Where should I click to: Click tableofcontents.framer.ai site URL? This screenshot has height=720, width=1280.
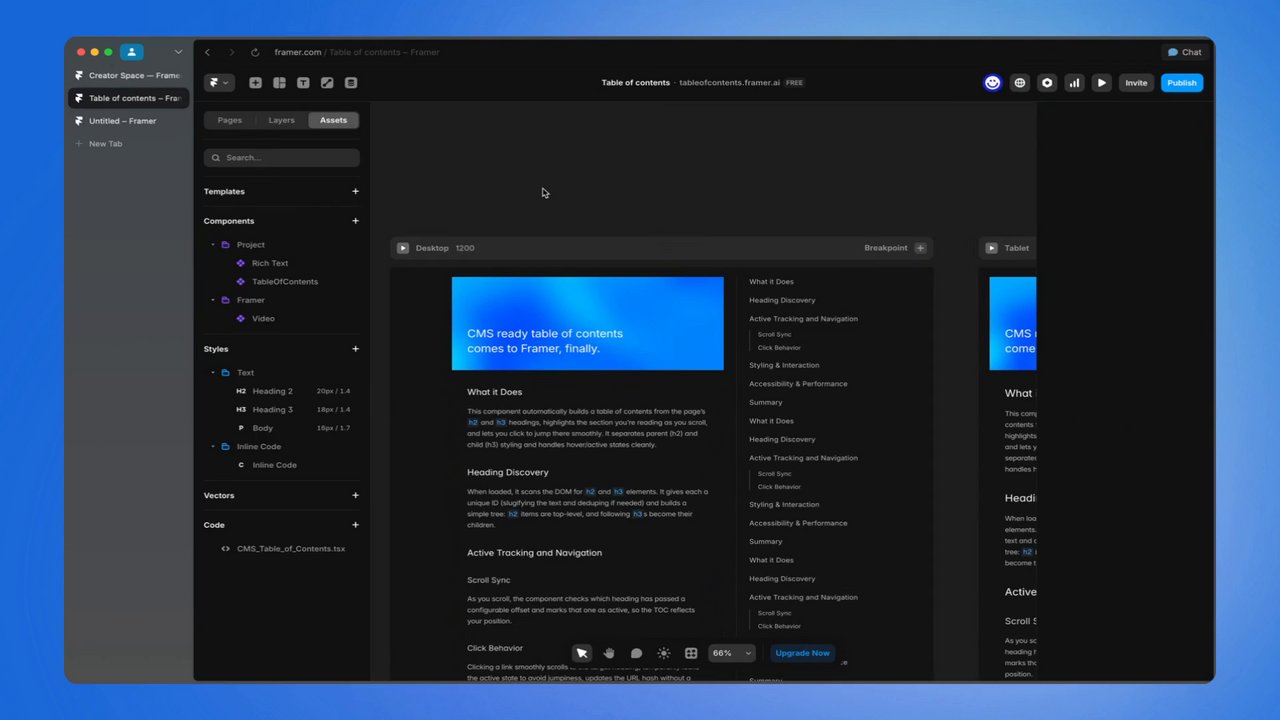click(729, 83)
